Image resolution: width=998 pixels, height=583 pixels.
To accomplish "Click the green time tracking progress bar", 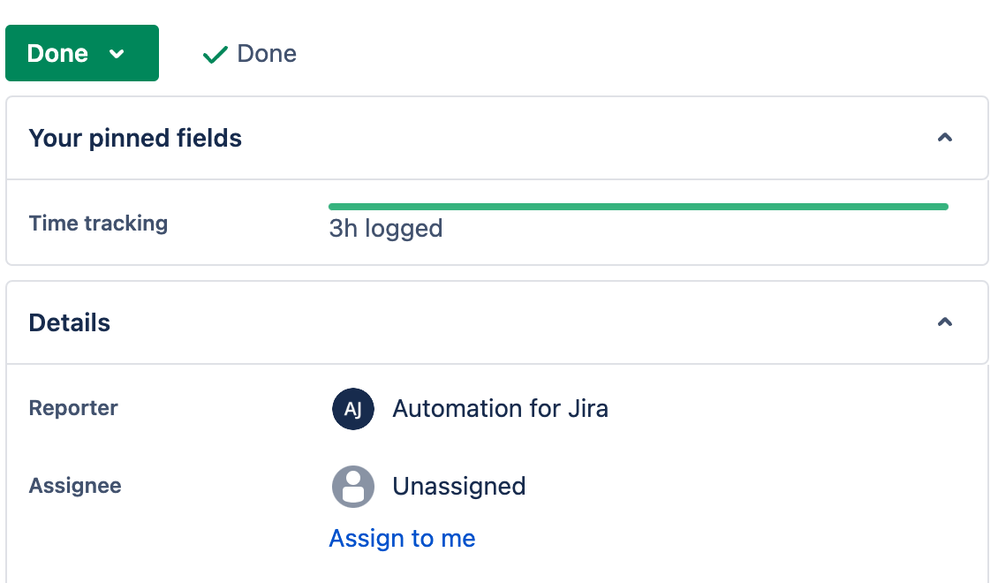I will tap(638, 206).
